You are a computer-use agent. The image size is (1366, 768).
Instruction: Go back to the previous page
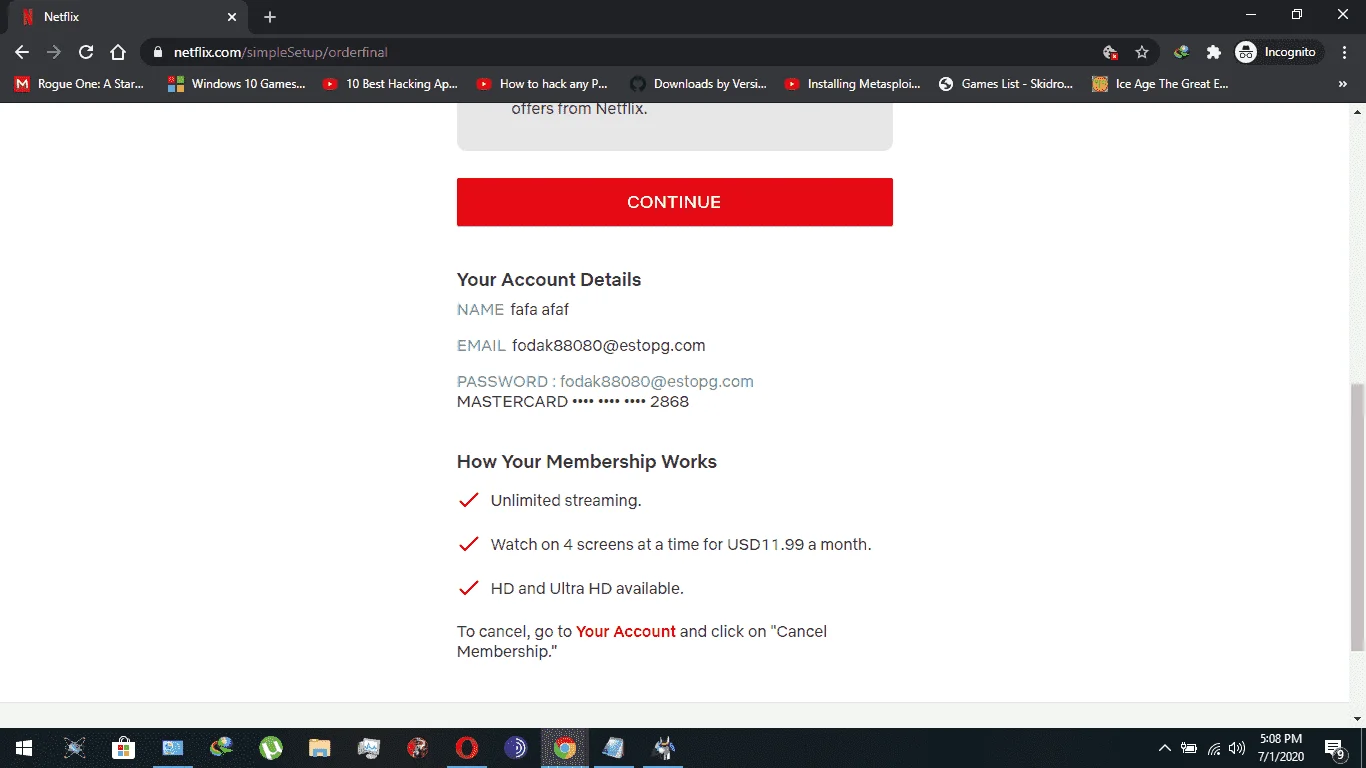click(22, 52)
